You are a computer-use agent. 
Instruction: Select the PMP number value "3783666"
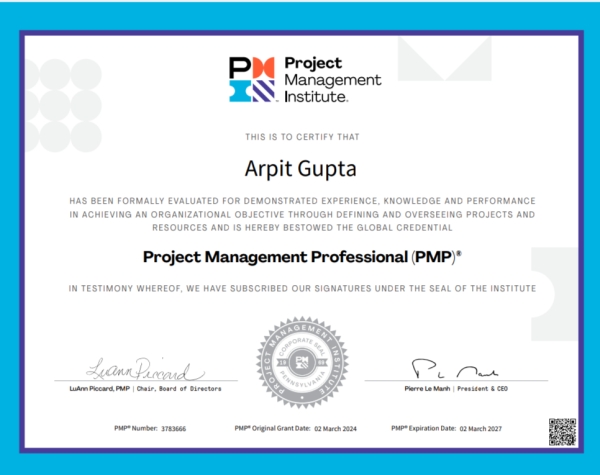(x=173, y=429)
